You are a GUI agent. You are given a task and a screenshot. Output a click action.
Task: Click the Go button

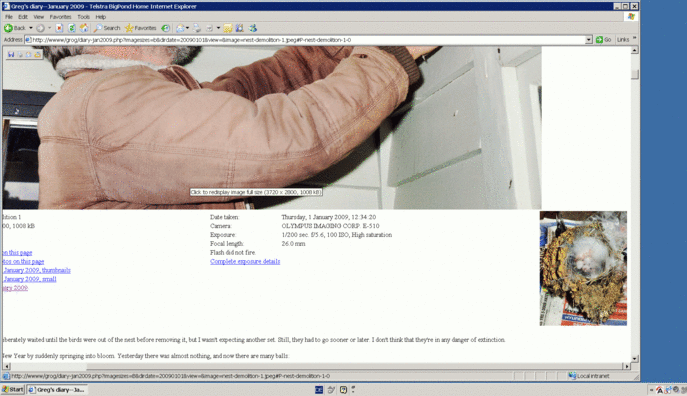(x=603, y=39)
